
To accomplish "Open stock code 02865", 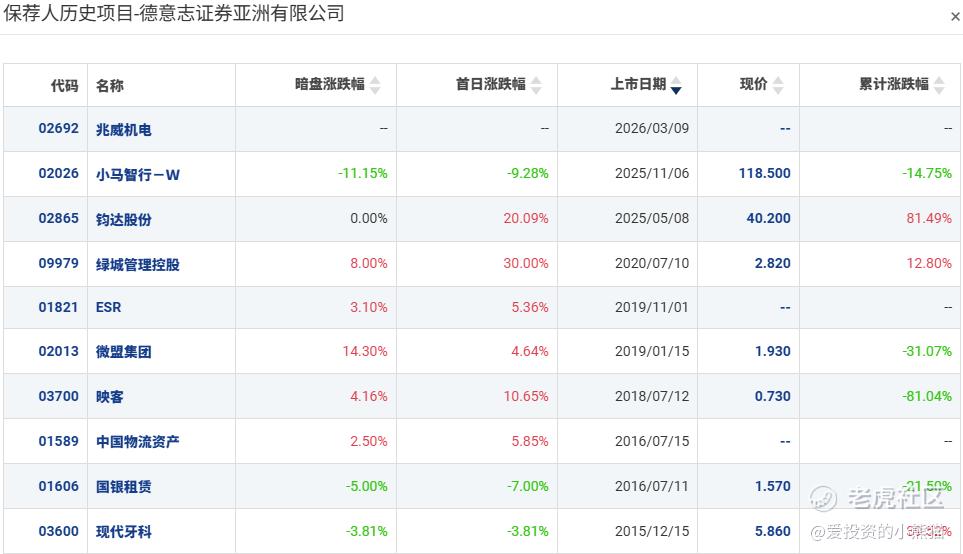I will (x=58, y=218).
